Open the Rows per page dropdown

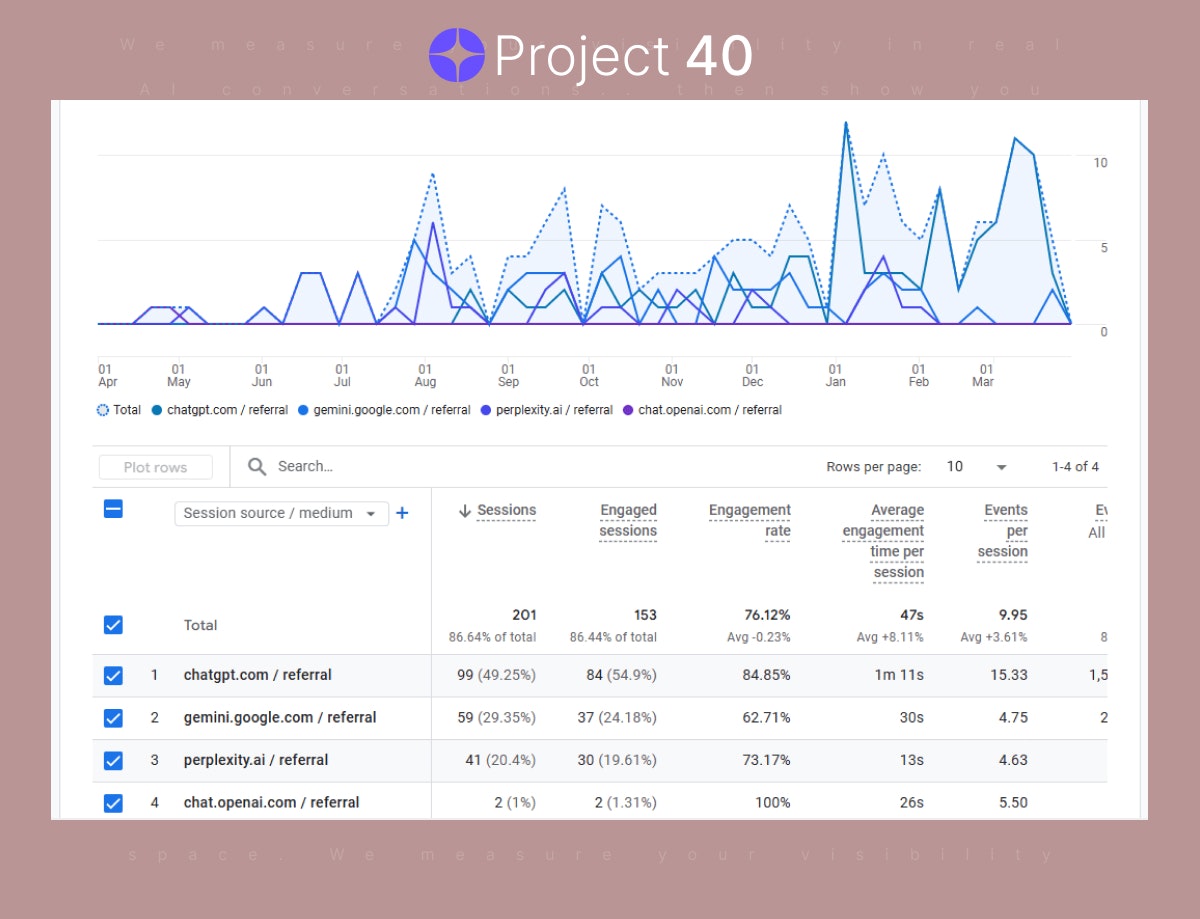click(x=977, y=467)
